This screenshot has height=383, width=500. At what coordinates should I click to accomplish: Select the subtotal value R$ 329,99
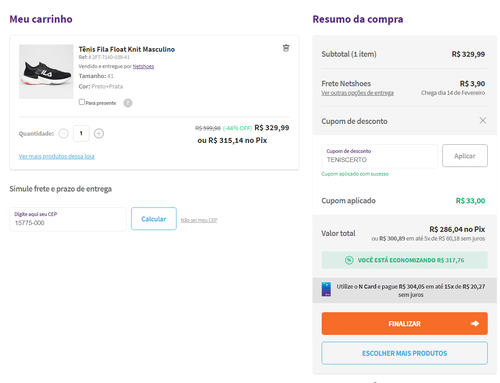coord(468,54)
